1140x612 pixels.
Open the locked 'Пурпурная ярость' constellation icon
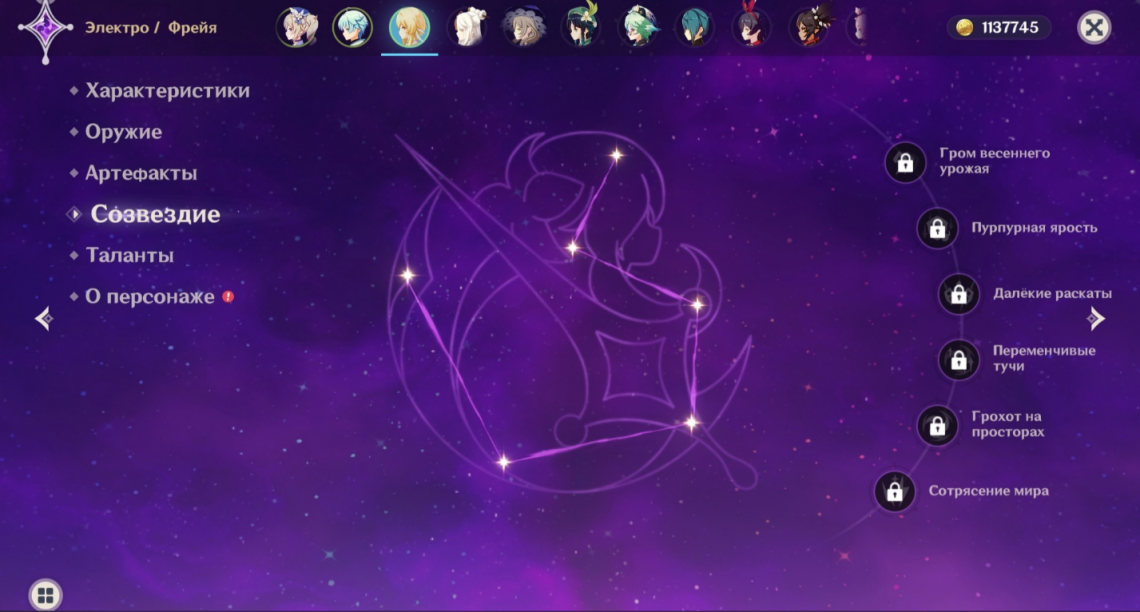[x=937, y=228]
